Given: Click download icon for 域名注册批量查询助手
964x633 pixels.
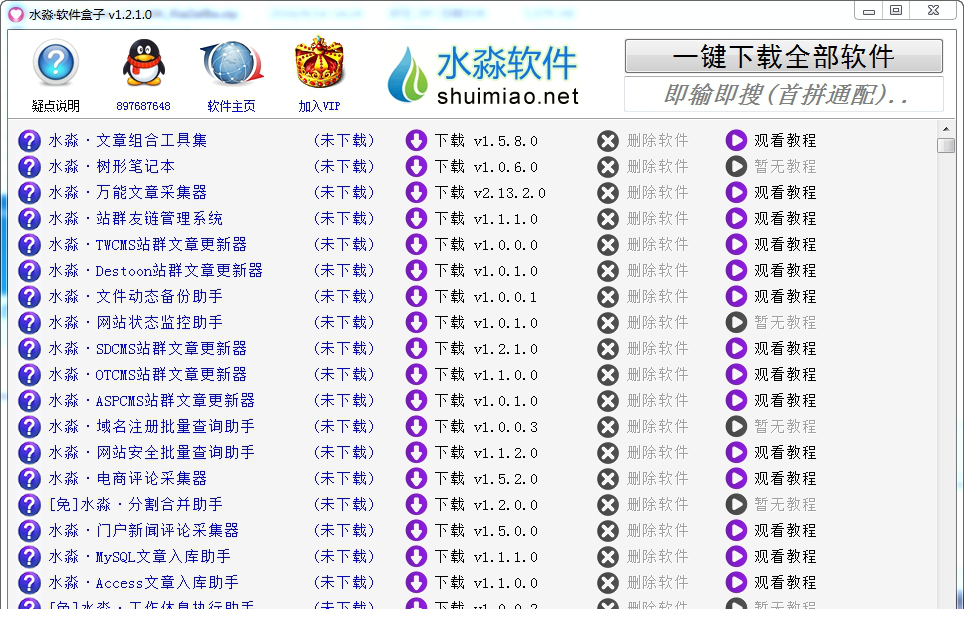Looking at the screenshot, I should coord(416,427).
